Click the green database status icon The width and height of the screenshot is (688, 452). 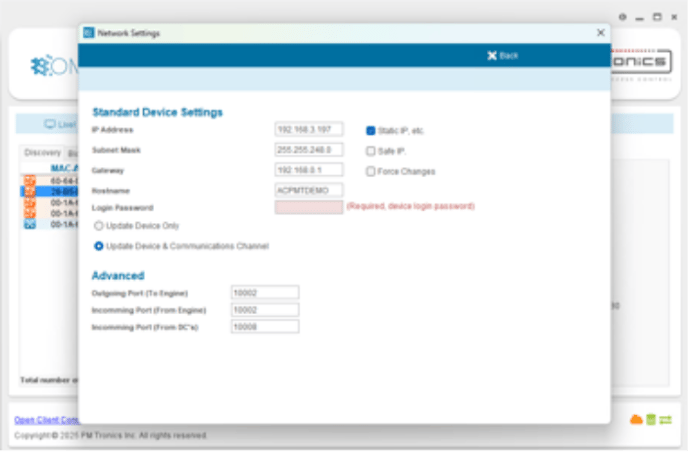[x=649, y=418]
